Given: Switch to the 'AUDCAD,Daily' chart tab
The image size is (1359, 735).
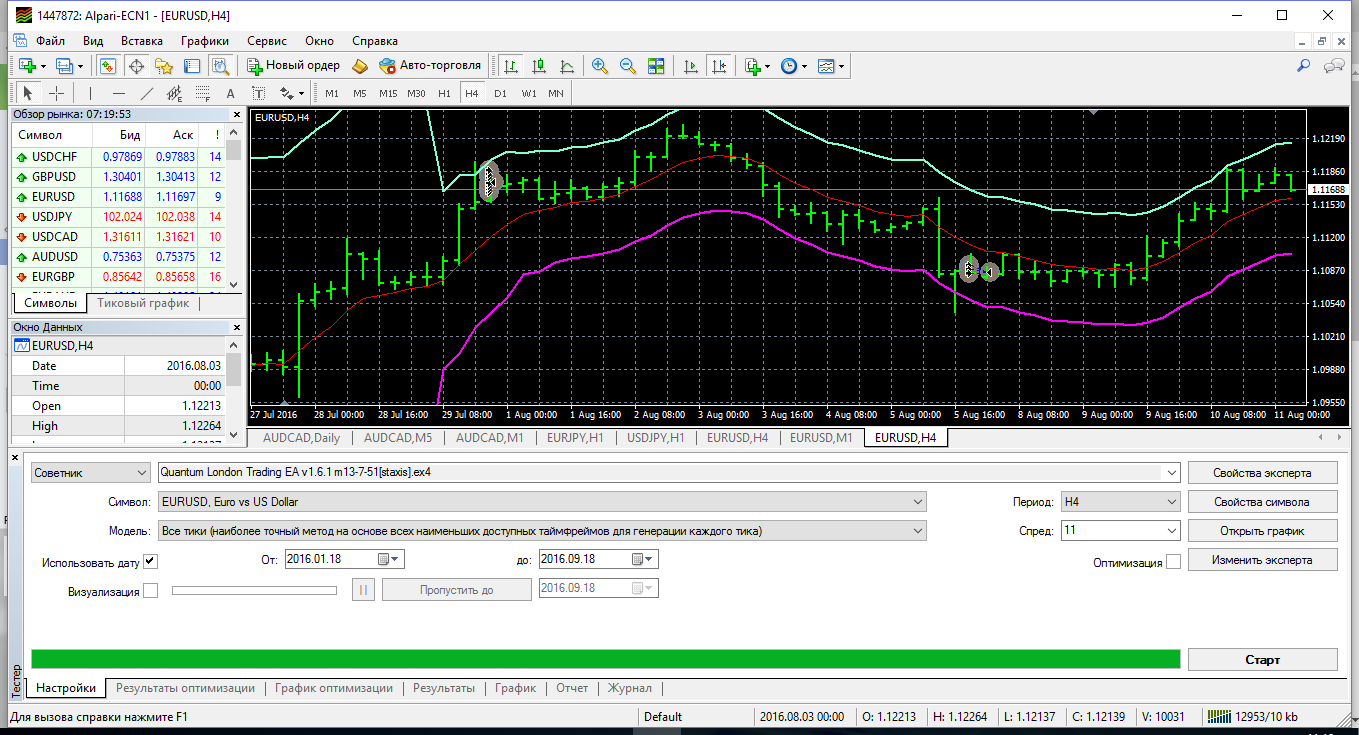Looking at the screenshot, I should point(301,438).
